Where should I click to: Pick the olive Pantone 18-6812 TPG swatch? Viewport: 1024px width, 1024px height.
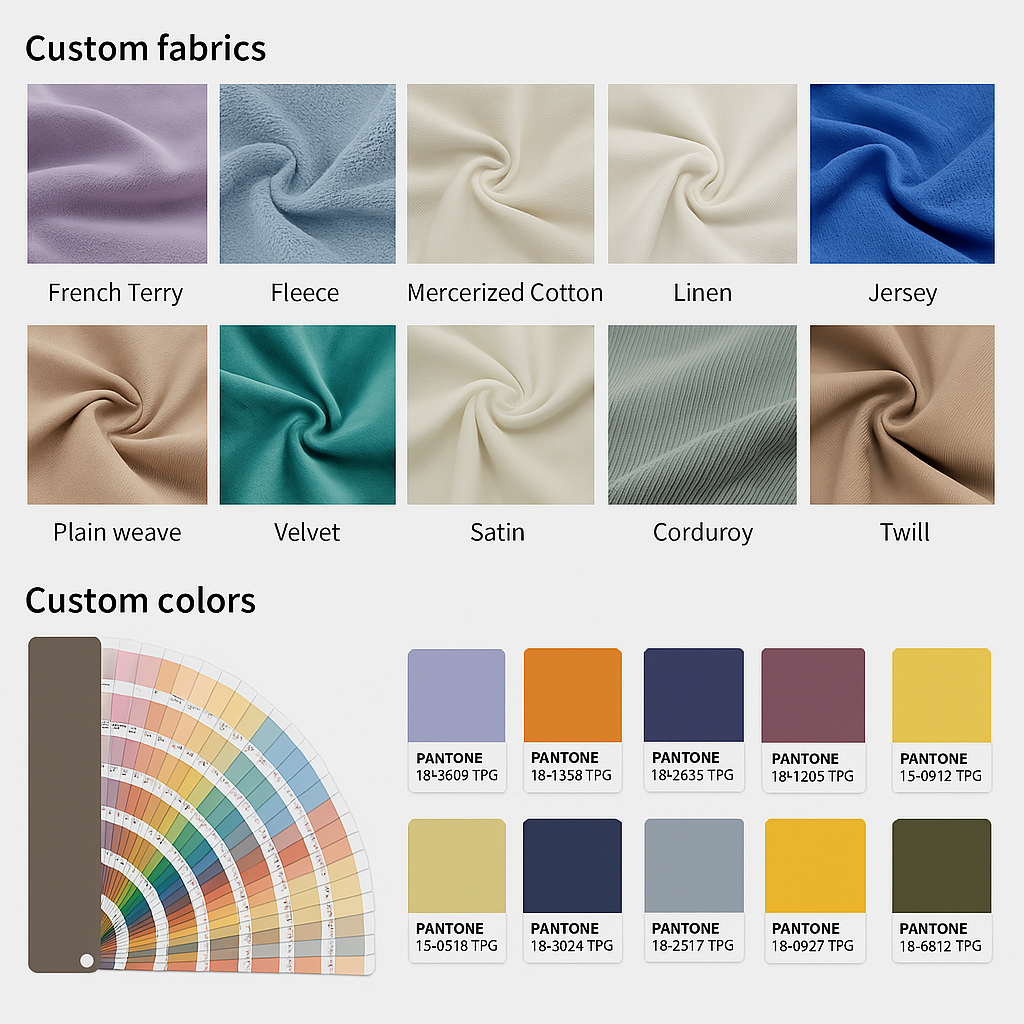tap(942, 891)
